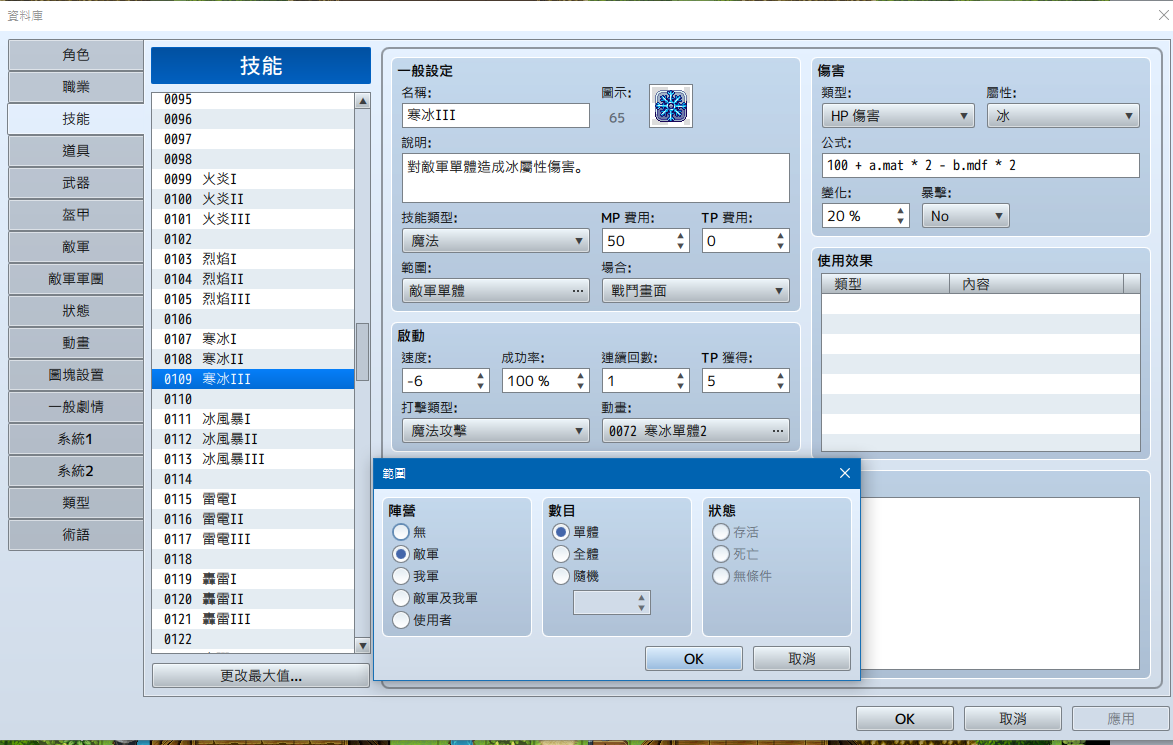Cancel the 範圍 dialog with 取消
Viewport: 1173px width, 745px height.
point(801,658)
